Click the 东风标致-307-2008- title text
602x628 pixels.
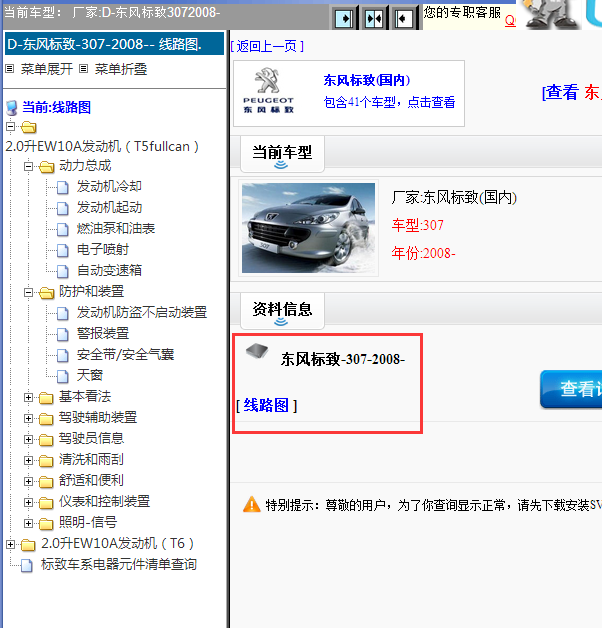pos(343,359)
